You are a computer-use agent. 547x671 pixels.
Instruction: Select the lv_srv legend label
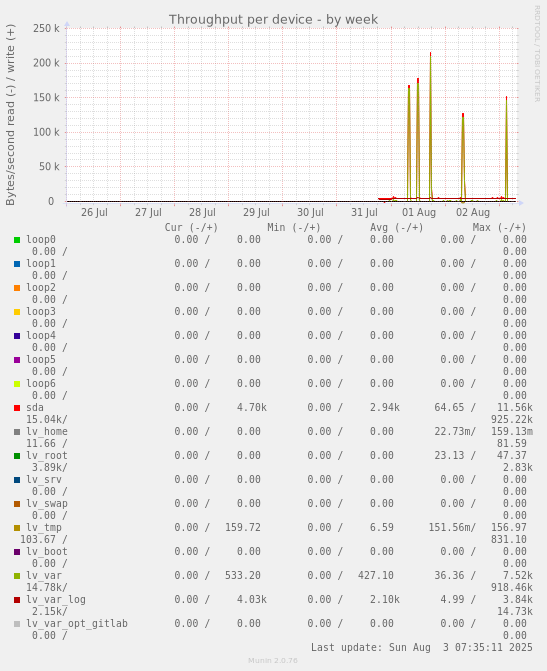tap(44, 480)
